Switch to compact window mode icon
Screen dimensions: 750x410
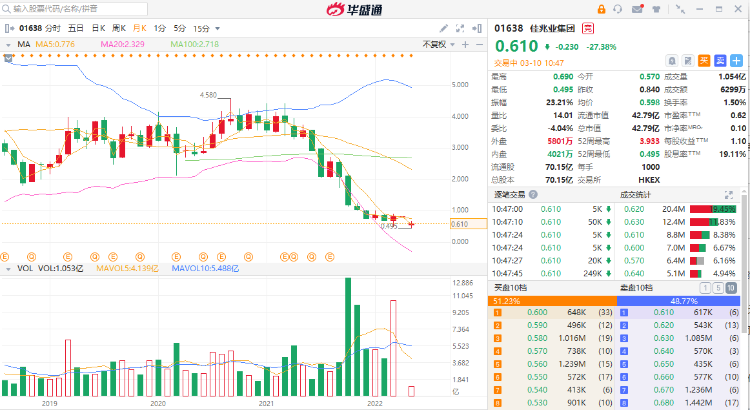680,9
